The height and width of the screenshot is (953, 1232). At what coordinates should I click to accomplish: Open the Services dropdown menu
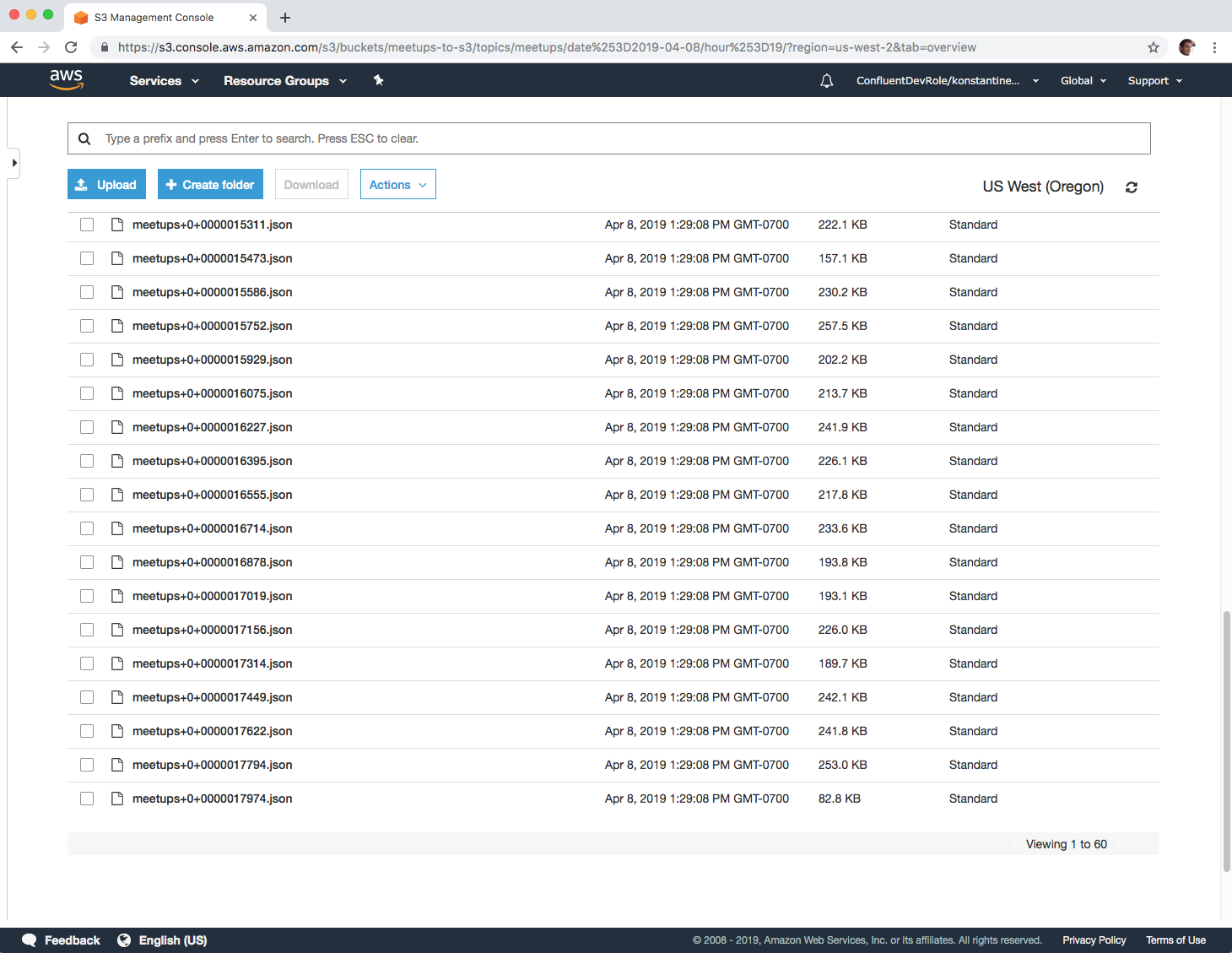pos(165,81)
